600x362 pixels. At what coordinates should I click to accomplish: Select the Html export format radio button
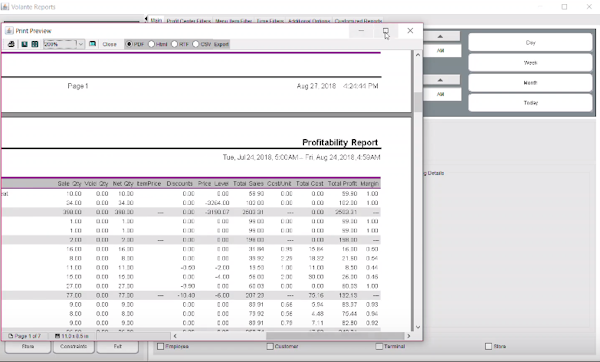click(152, 44)
